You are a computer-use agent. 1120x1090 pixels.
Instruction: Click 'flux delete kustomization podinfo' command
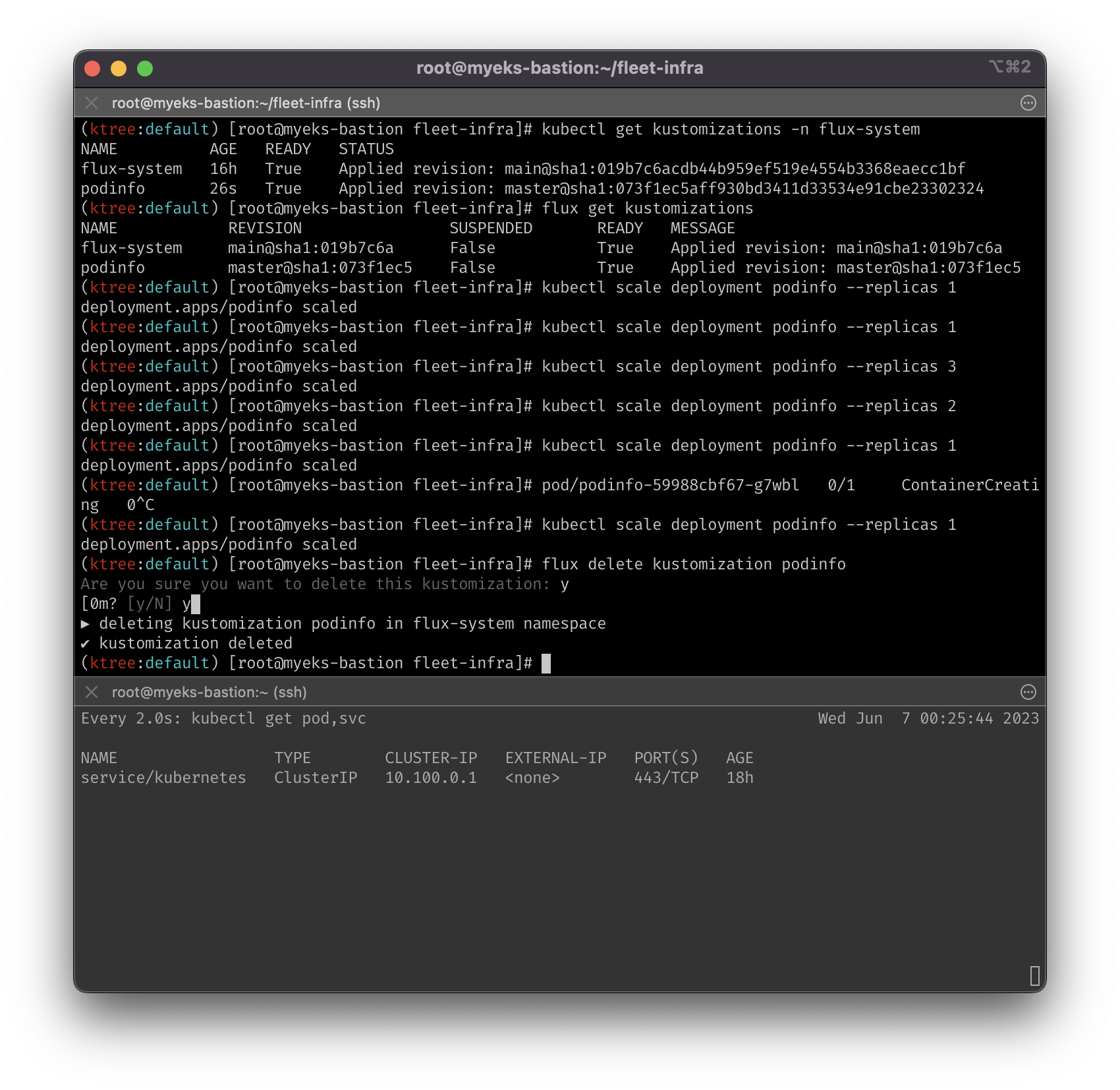pyautogui.click(x=693, y=564)
